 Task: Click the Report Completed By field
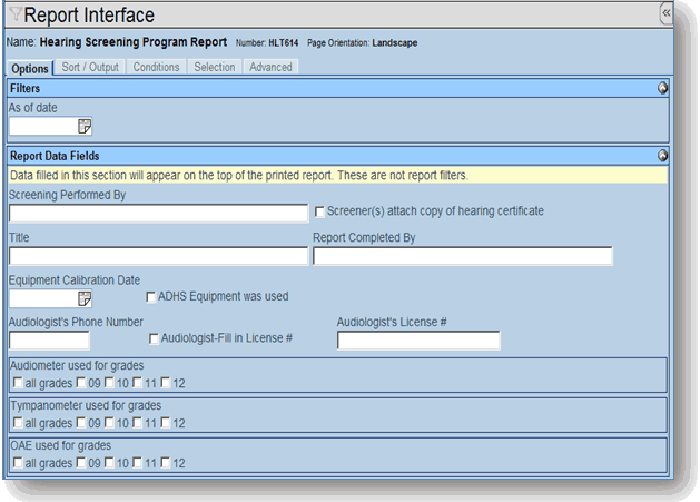coord(463,256)
